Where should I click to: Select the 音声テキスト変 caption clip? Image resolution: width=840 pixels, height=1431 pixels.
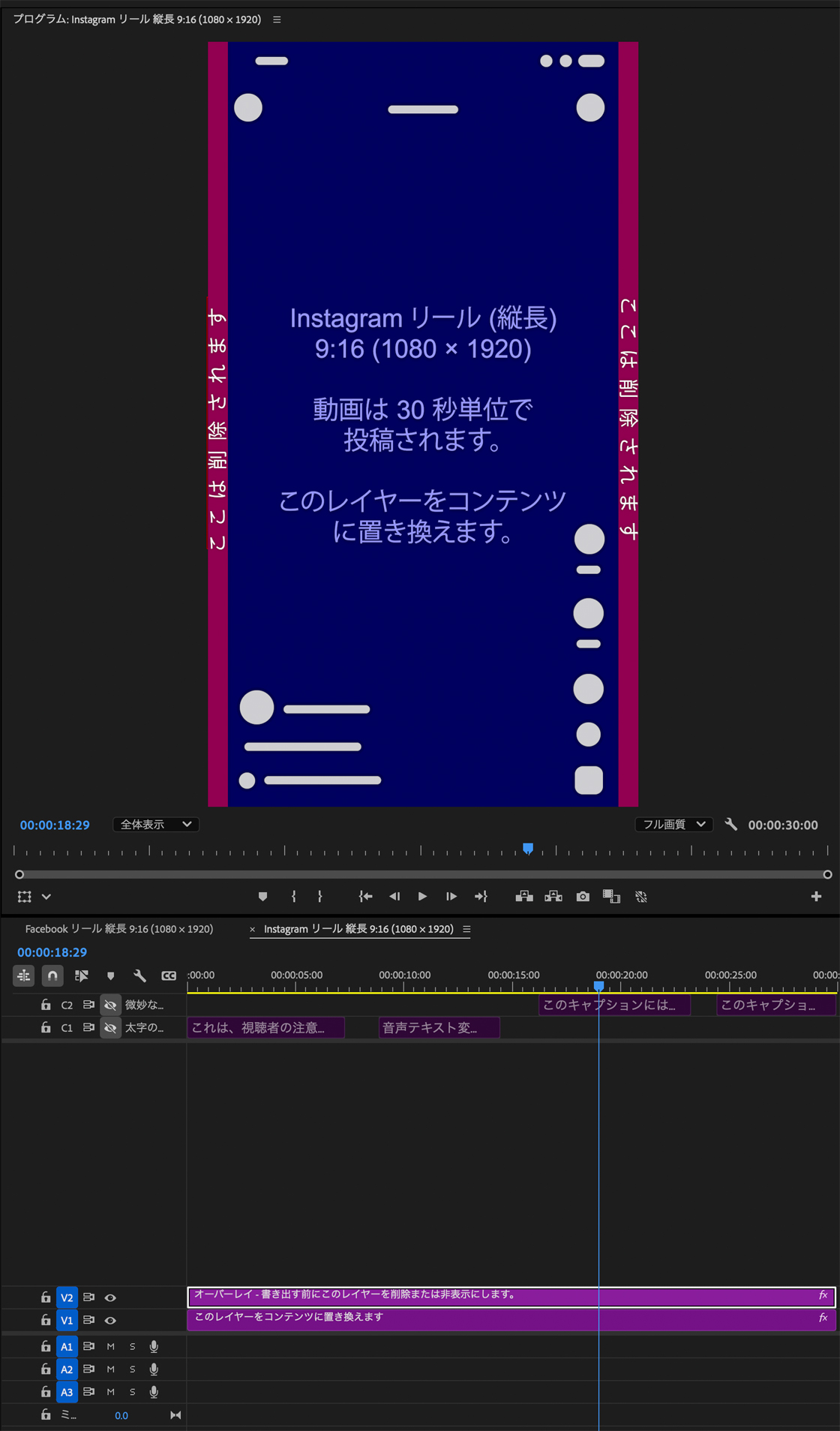(x=439, y=1027)
